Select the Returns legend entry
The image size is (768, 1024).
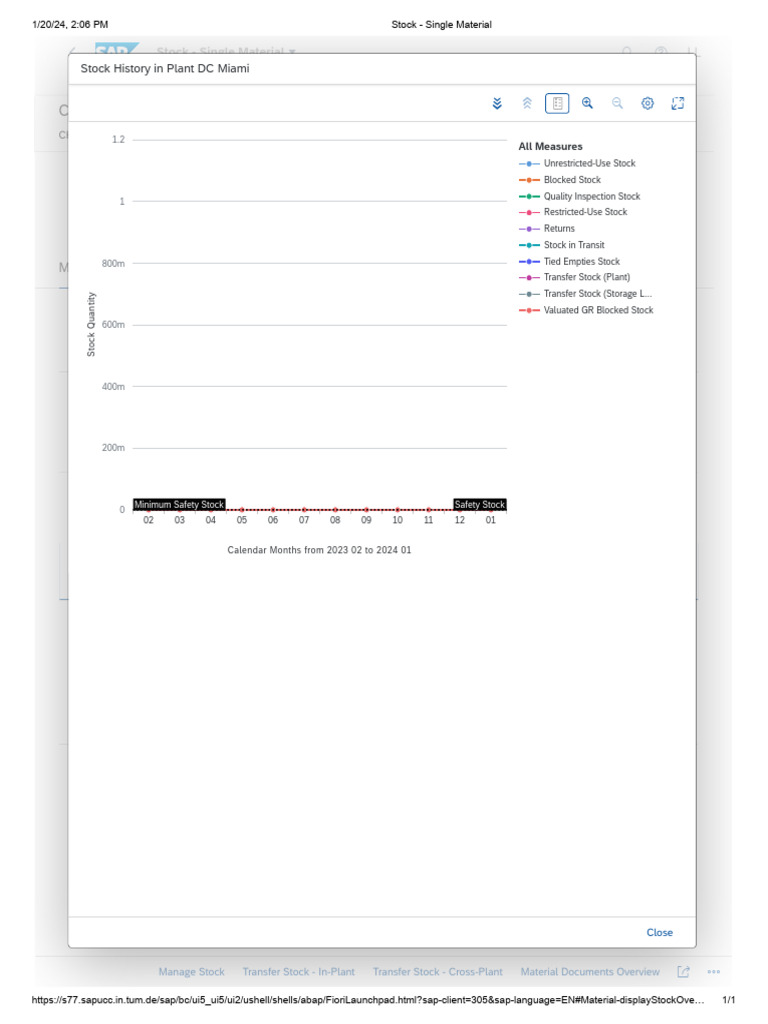559,229
